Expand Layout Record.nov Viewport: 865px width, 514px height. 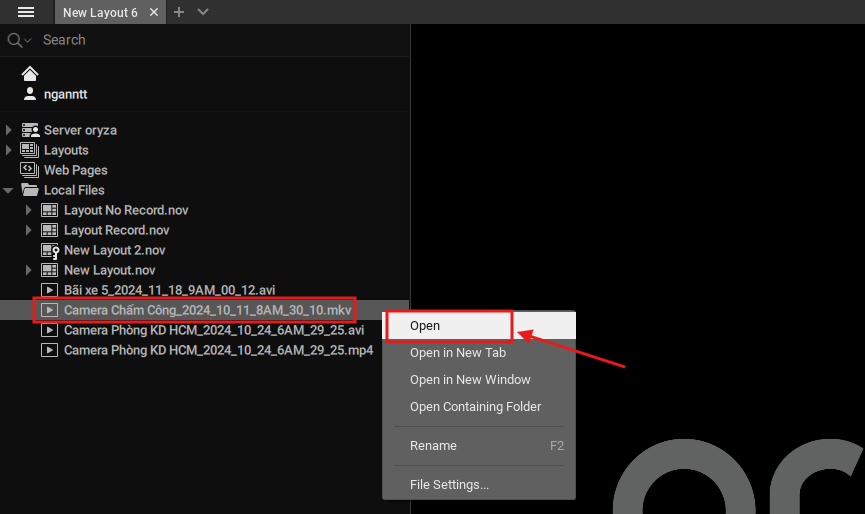coord(28,230)
